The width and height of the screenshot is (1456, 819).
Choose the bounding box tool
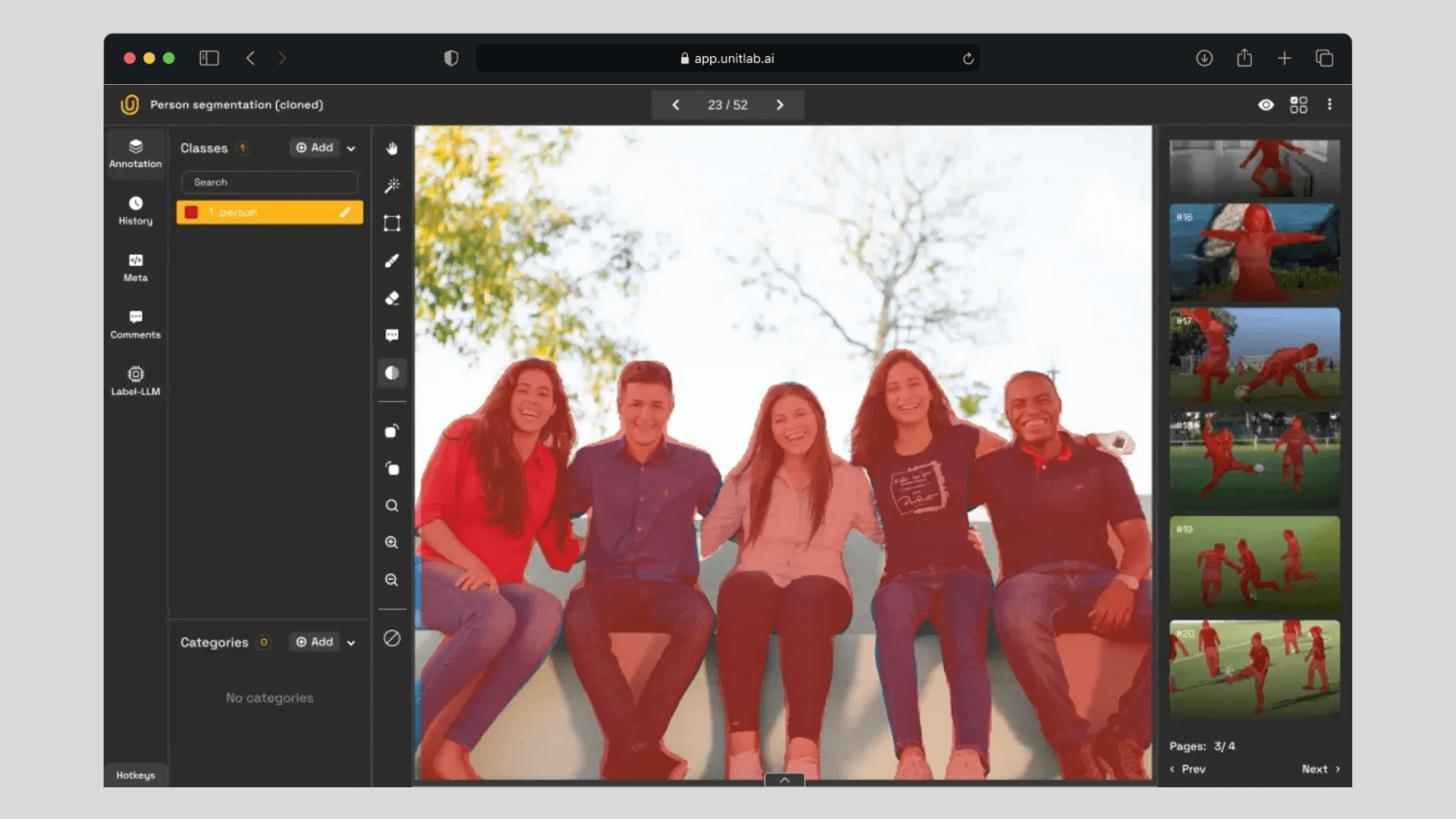click(x=391, y=223)
